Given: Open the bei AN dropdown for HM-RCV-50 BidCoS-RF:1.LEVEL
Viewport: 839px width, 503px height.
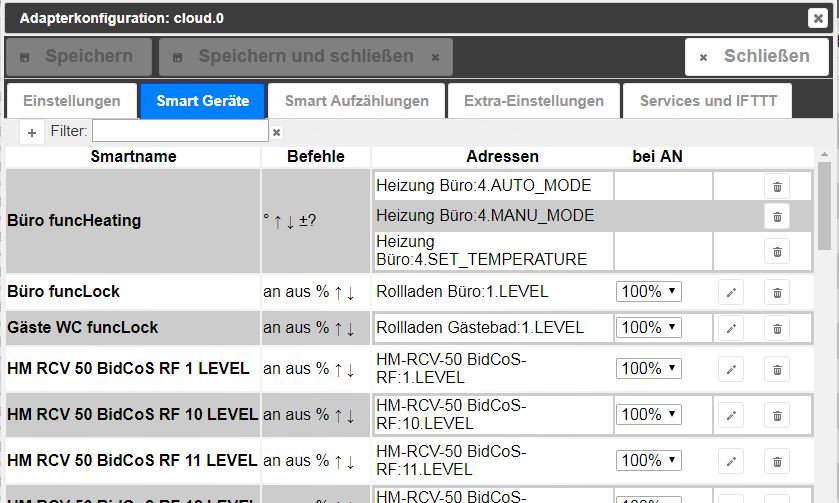Looking at the screenshot, I should [649, 369].
